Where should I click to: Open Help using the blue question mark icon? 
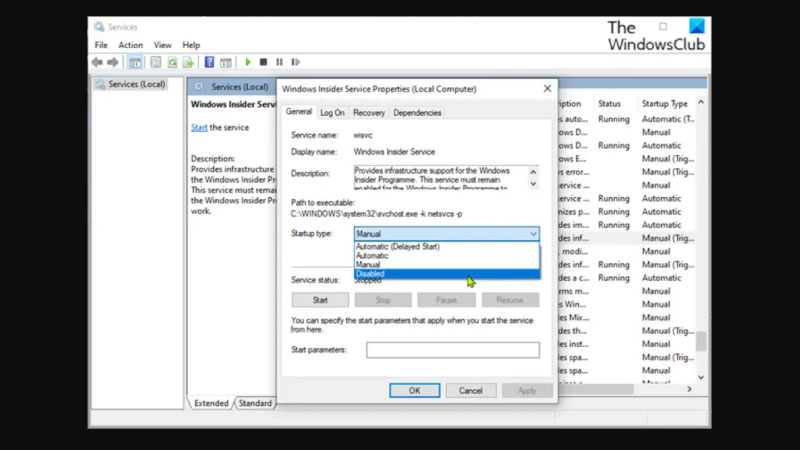tap(210, 62)
